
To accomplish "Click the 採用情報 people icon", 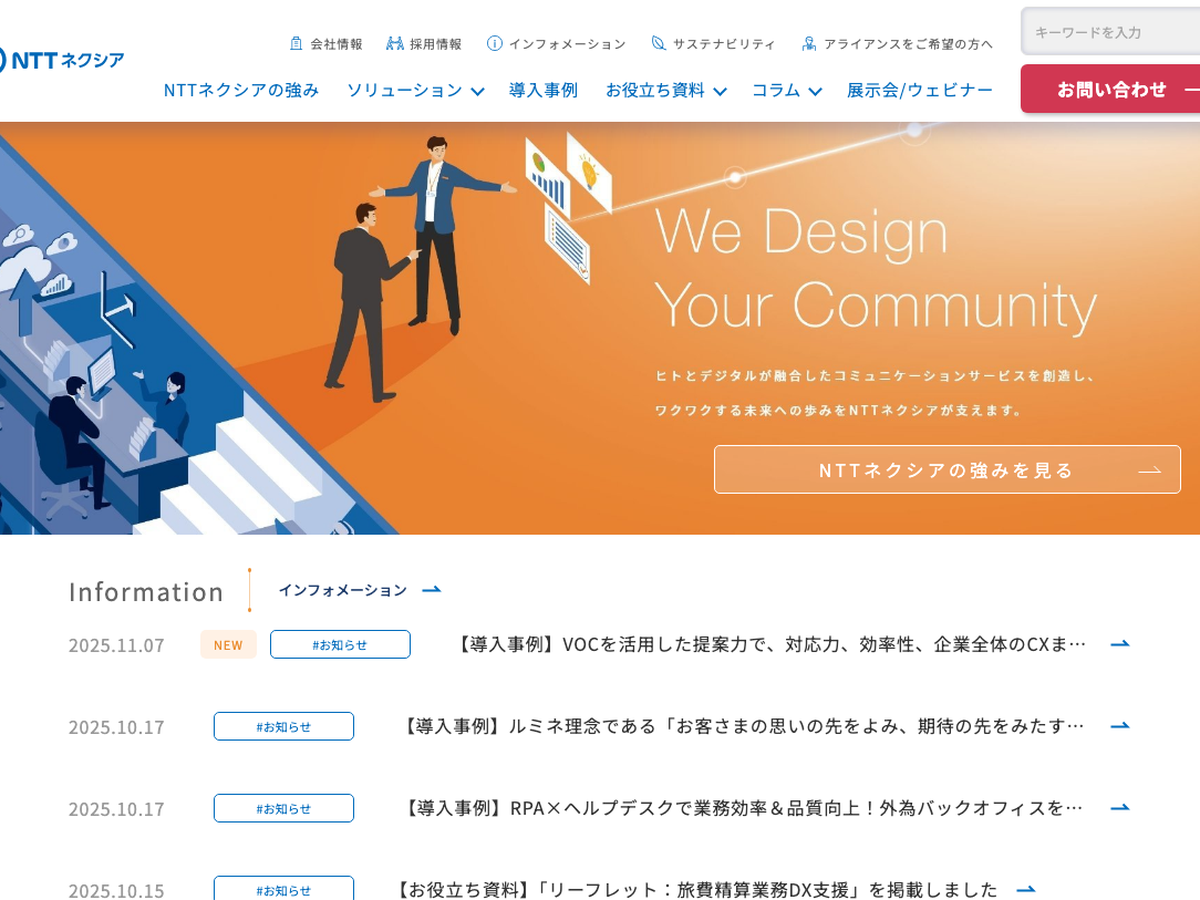I will coord(395,44).
